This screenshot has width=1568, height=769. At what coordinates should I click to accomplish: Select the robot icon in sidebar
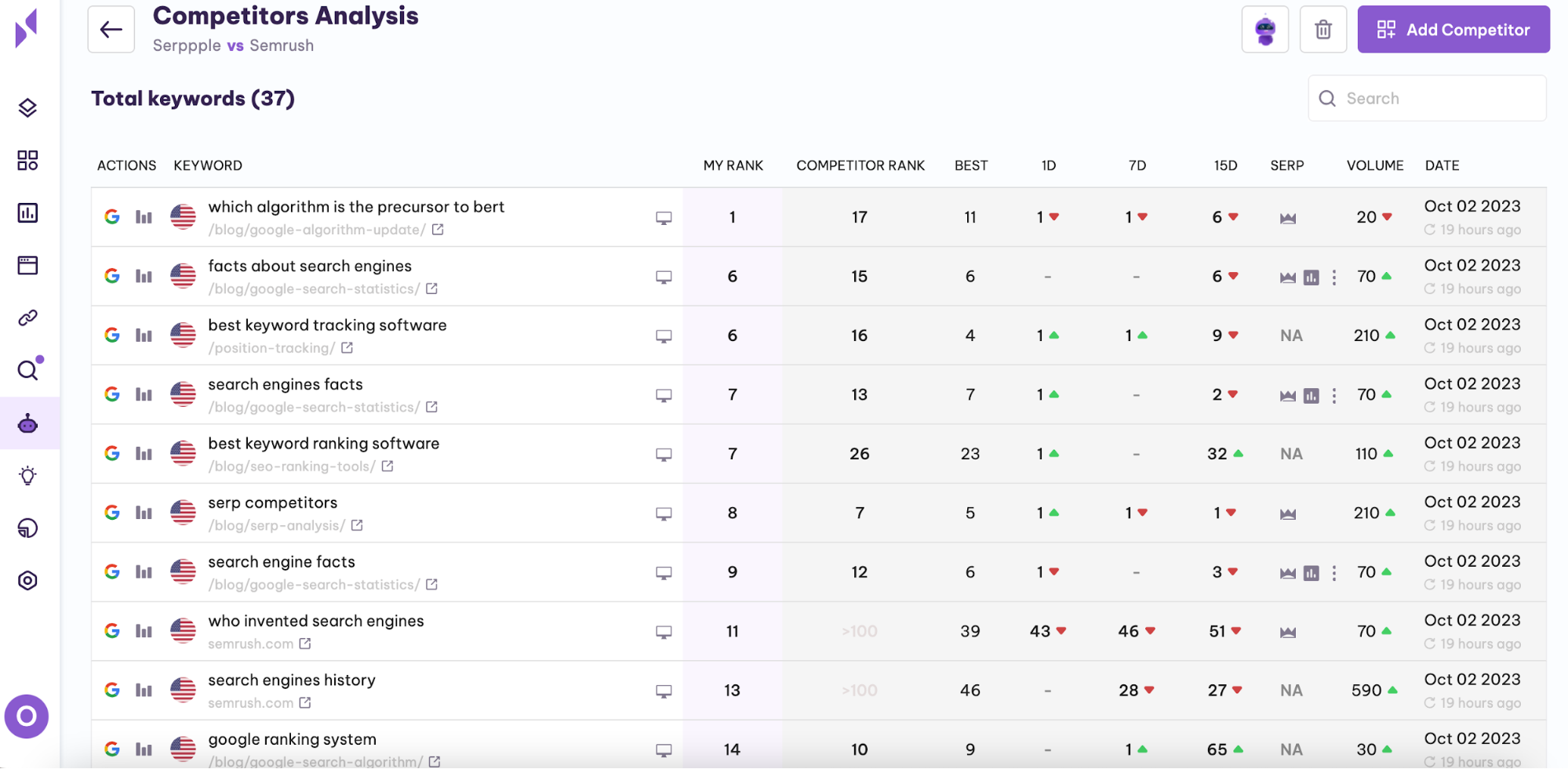[28, 423]
